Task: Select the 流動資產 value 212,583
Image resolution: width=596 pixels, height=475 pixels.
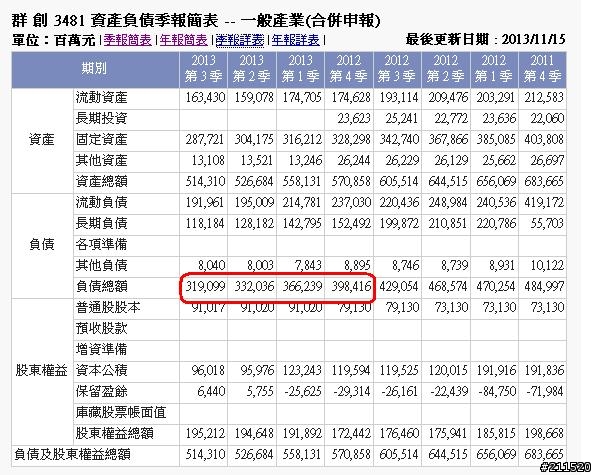Action: 544,98
